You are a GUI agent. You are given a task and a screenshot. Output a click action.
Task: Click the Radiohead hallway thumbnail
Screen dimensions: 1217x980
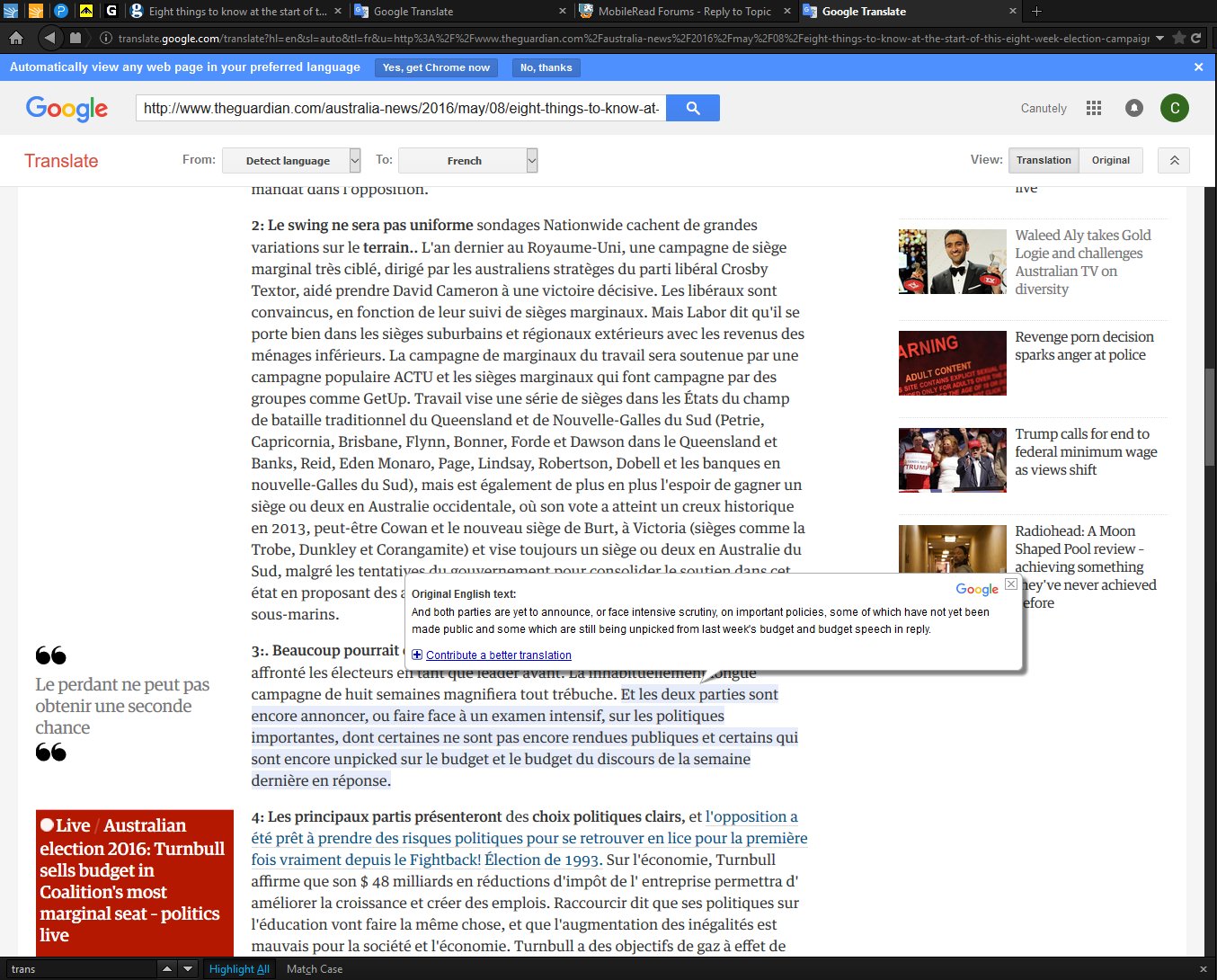953,548
